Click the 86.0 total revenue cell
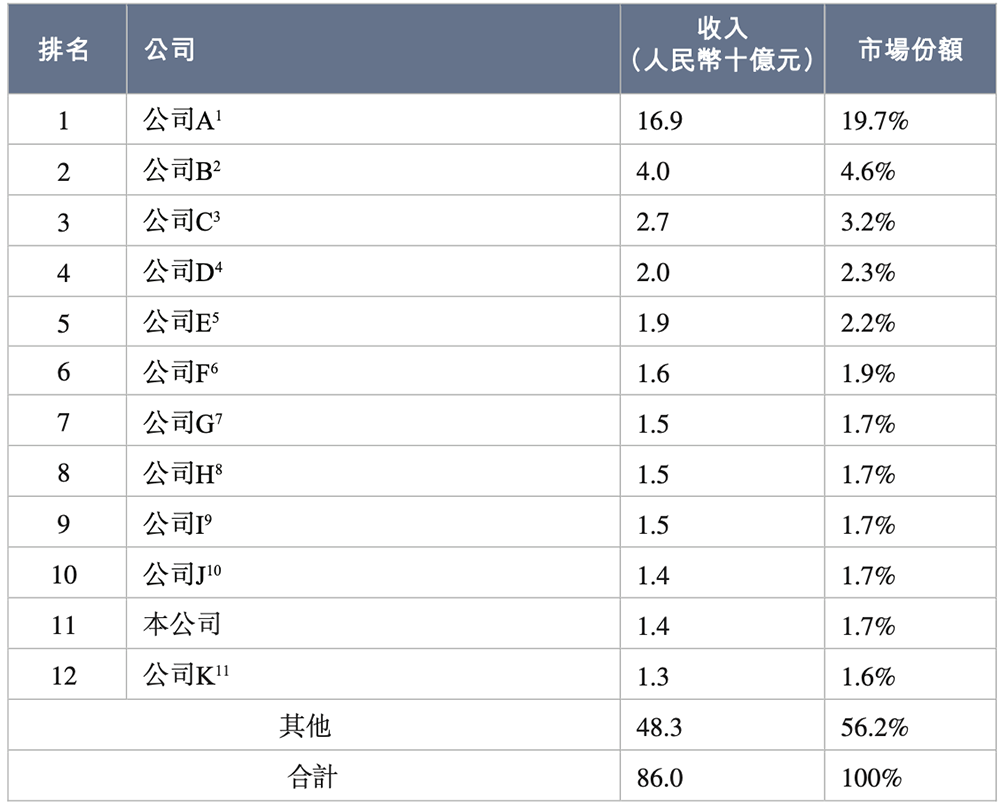1000x807 pixels. click(x=659, y=778)
